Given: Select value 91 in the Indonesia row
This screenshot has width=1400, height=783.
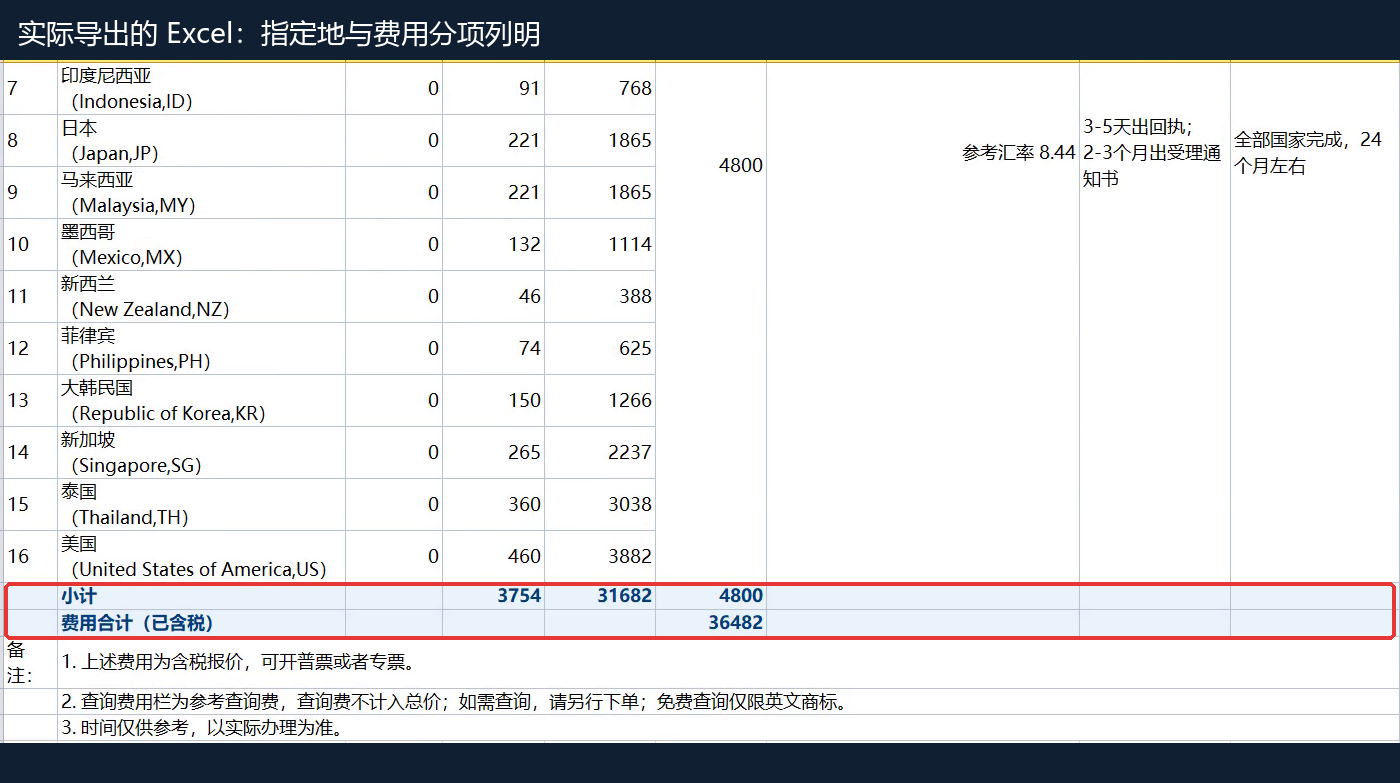Looking at the screenshot, I should pos(494,88).
